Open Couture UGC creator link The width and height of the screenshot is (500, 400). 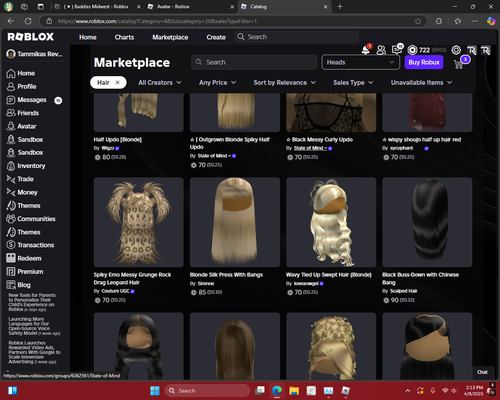115,291
